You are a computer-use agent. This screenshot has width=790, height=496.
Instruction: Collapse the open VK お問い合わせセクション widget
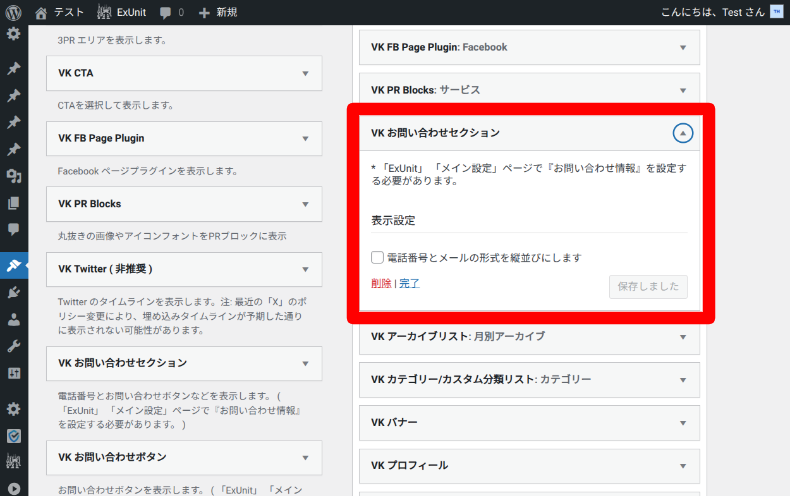(683, 133)
